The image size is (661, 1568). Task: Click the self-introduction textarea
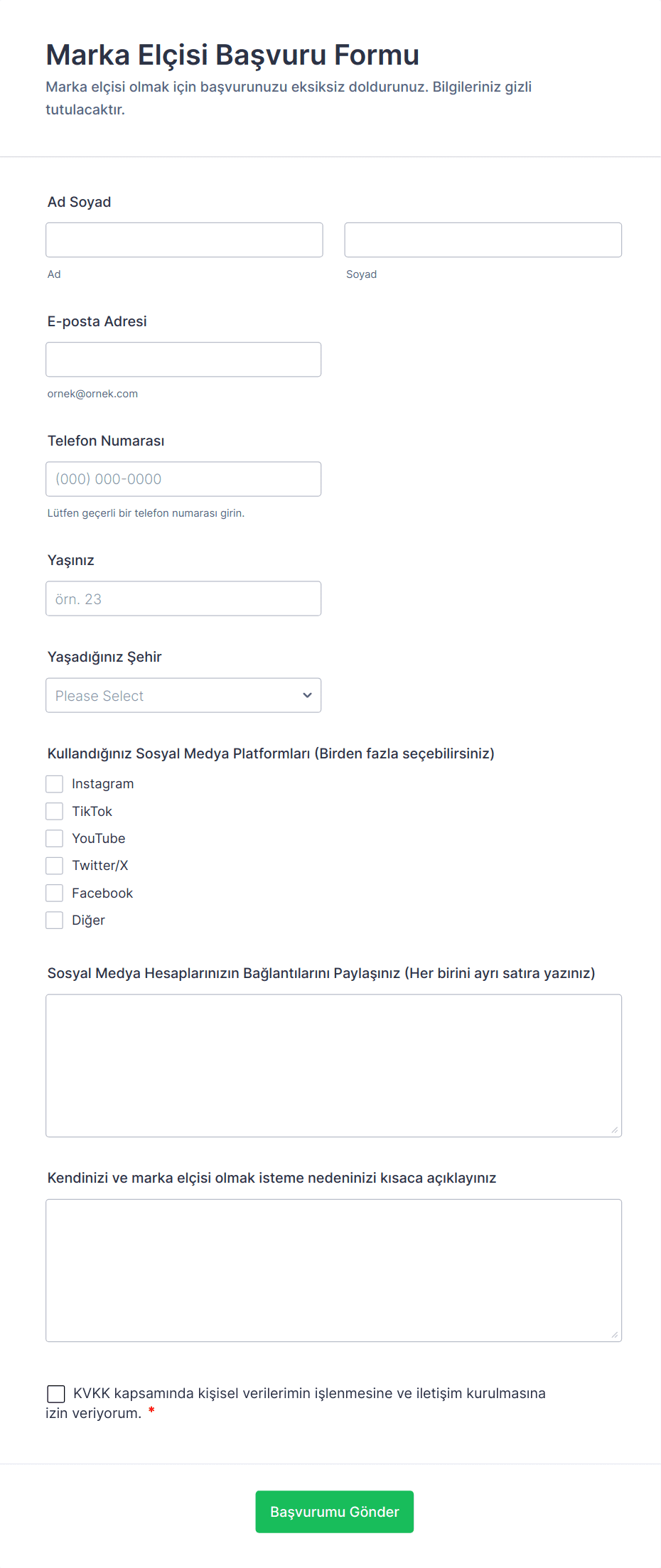[x=333, y=1270]
